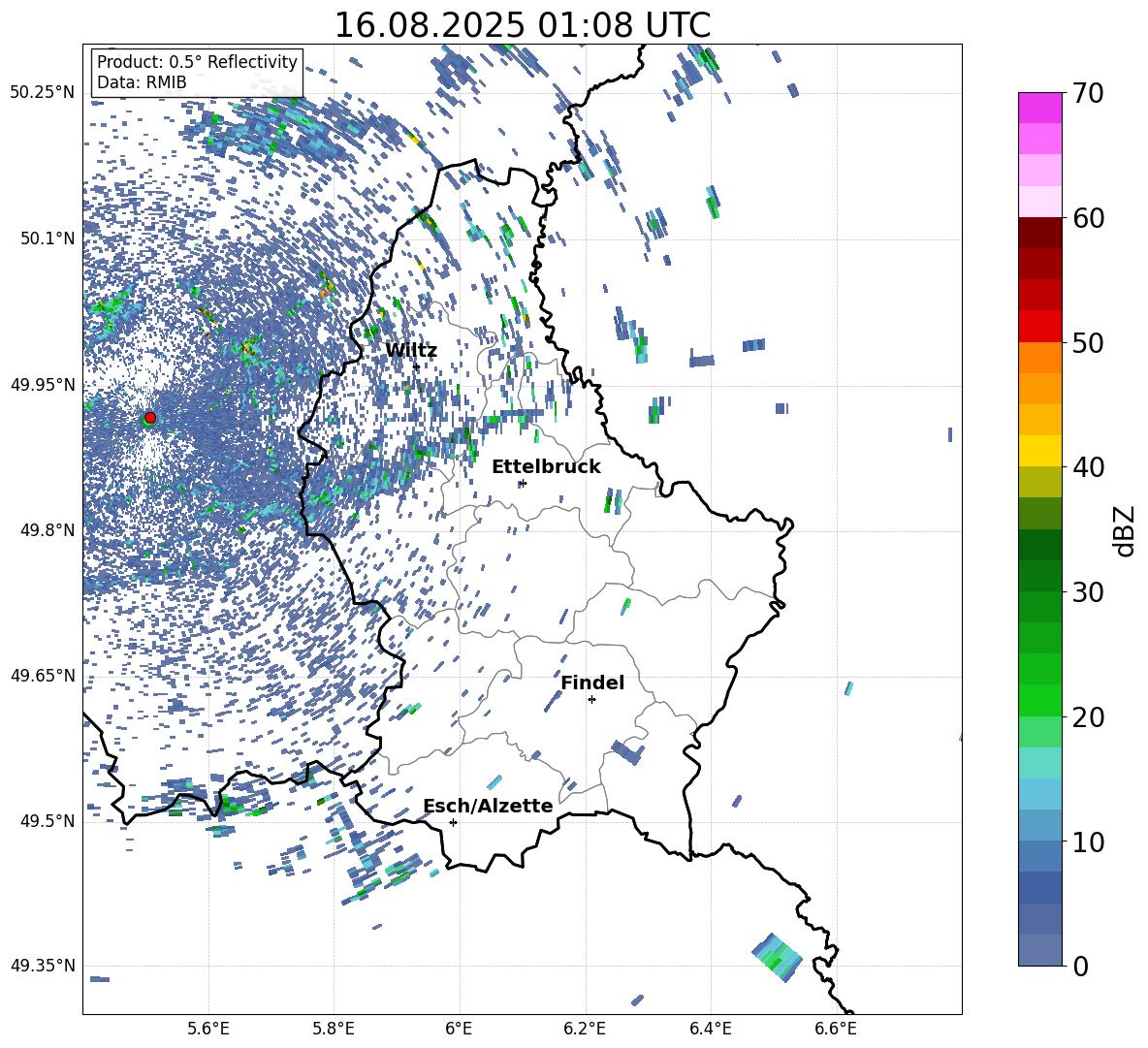Viewport: 1148px width, 1048px height.
Task: Click the green radar echo cell near 49.35°N 6.5°E
Action: coord(778,957)
